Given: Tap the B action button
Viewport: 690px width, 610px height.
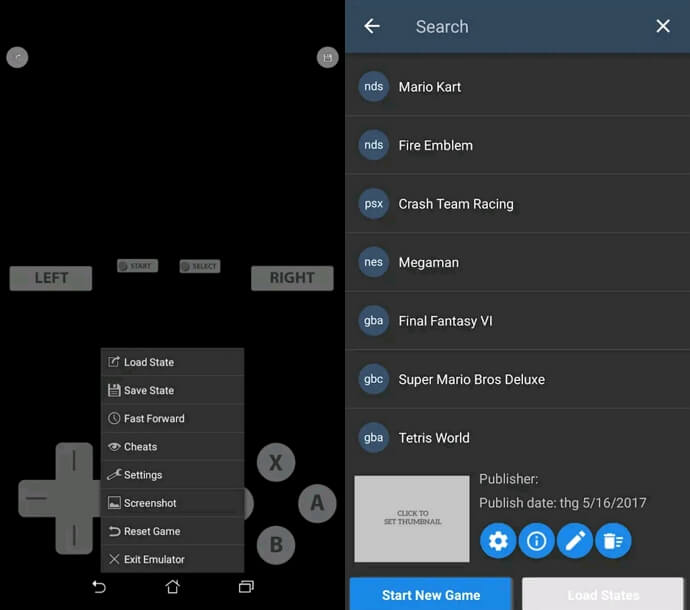Looking at the screenshot, I should point(276,545).
